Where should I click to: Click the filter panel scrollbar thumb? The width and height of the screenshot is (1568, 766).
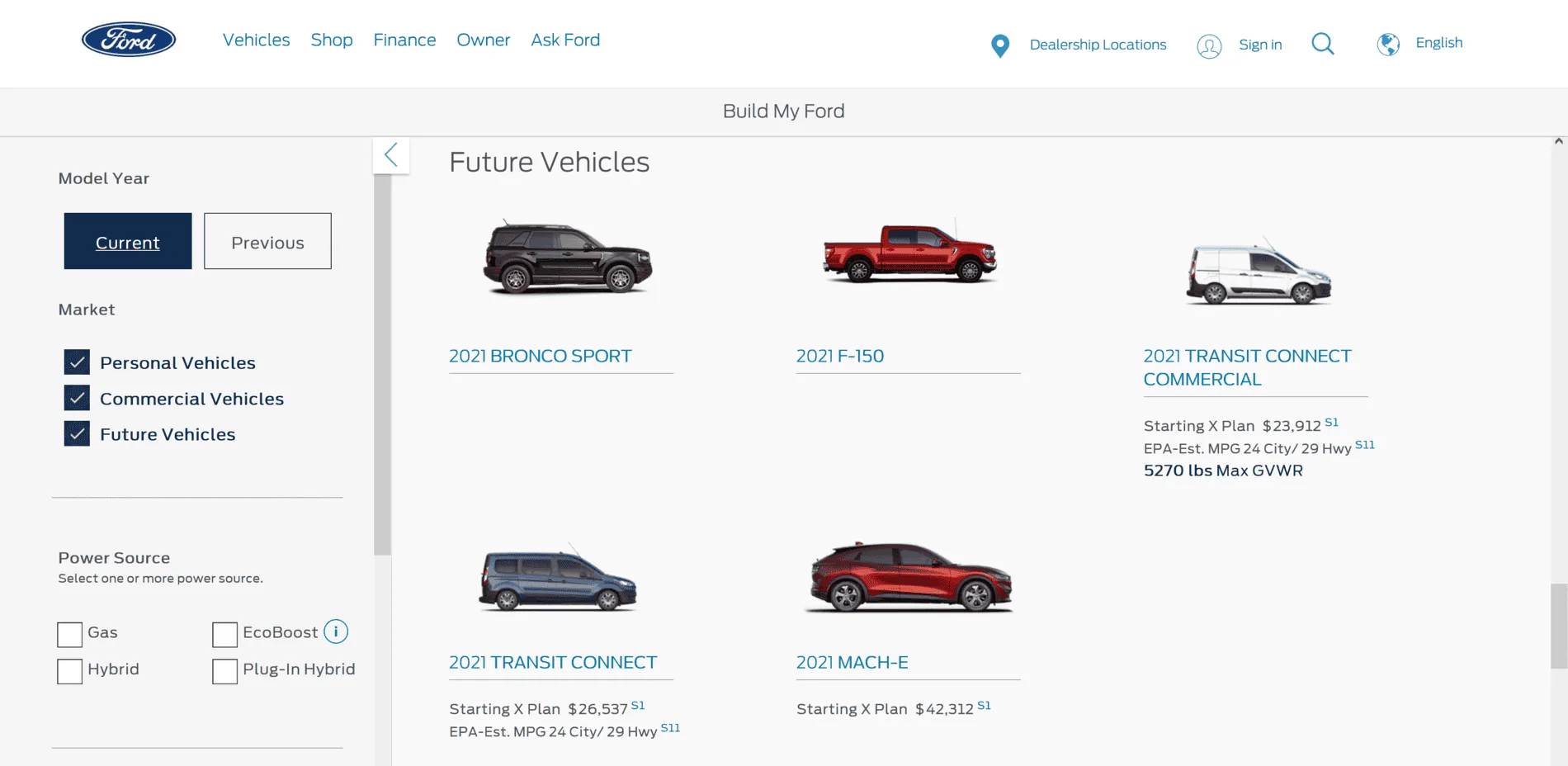pos(382,363)
